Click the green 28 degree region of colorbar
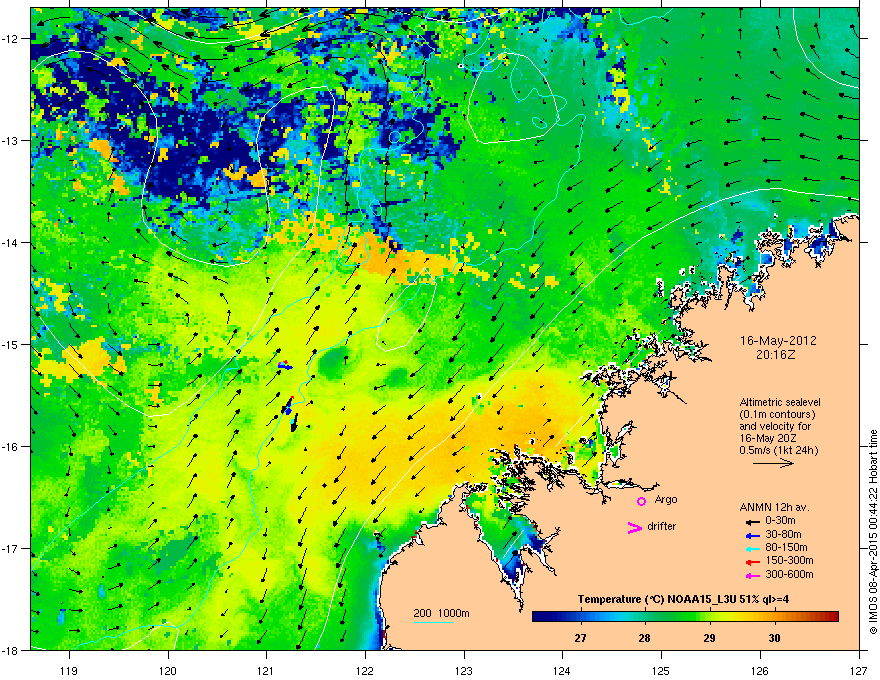Image resolution: width=880 pixels, height=680 pixels. click(x=645, y=617)
